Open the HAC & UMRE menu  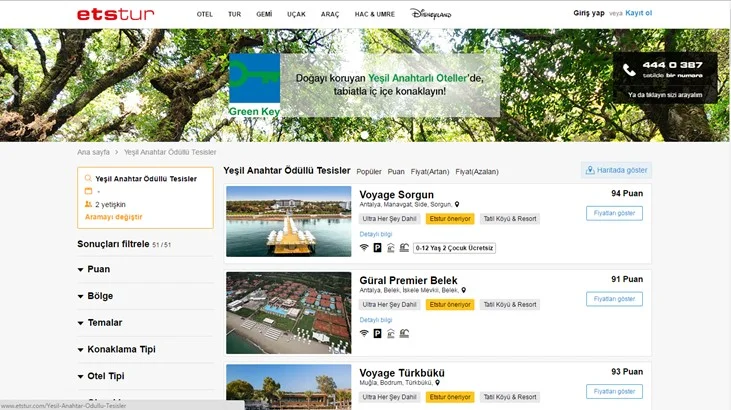pos(374,14)
